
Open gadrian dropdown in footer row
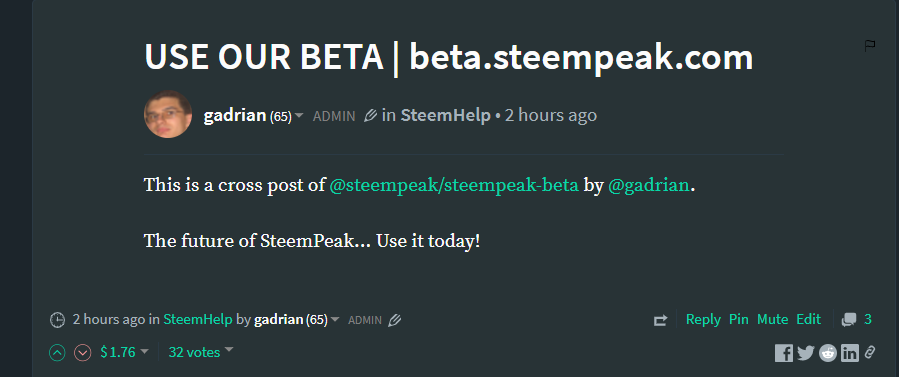click(335, 319)
